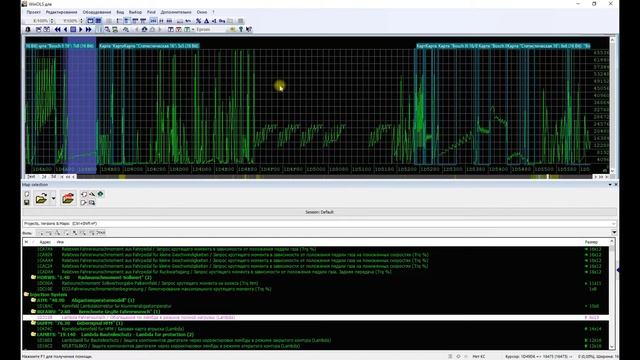Open the Проект menu
640x360 pixels.
click(x=33, y=12)
